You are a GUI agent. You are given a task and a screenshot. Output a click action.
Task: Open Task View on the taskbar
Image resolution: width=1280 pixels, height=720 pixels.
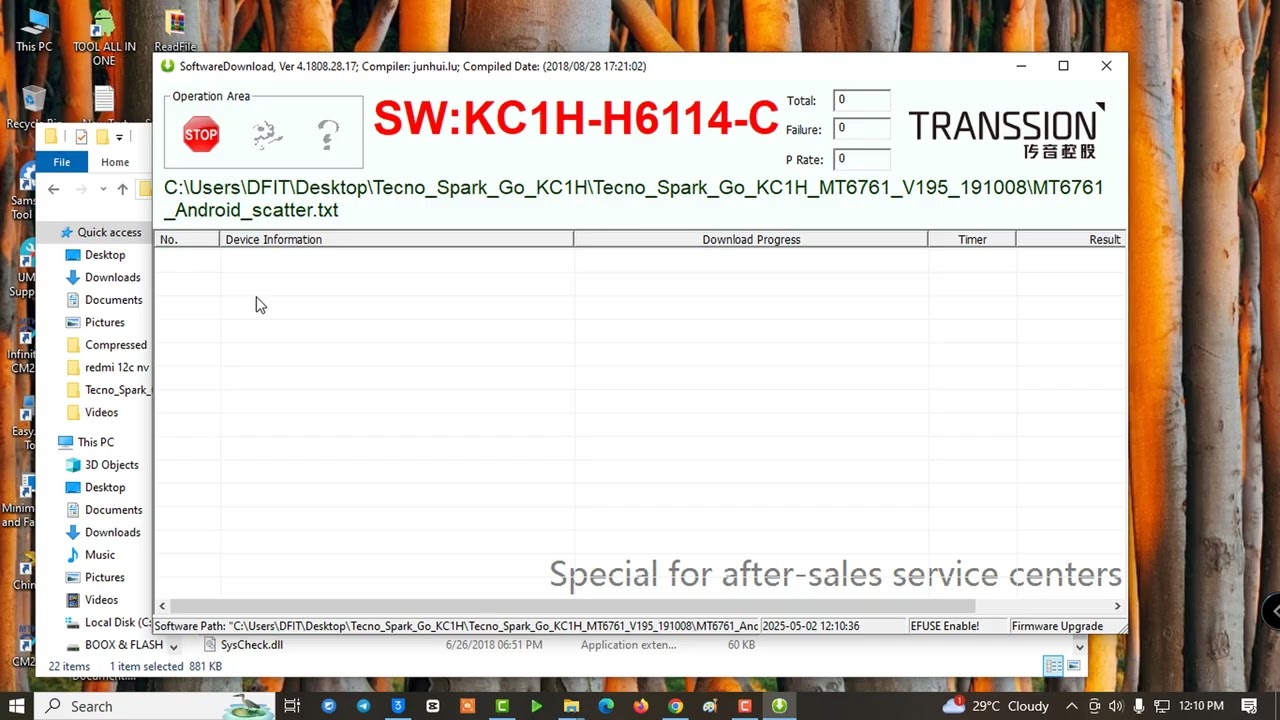pyautogui.click(x=292, y=706)
